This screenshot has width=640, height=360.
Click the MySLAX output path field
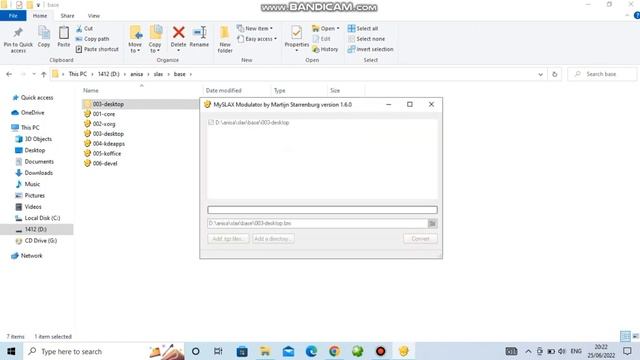click(317, 223)
